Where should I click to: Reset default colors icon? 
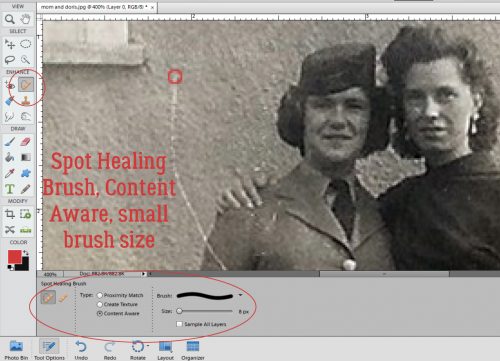[11, 267]
